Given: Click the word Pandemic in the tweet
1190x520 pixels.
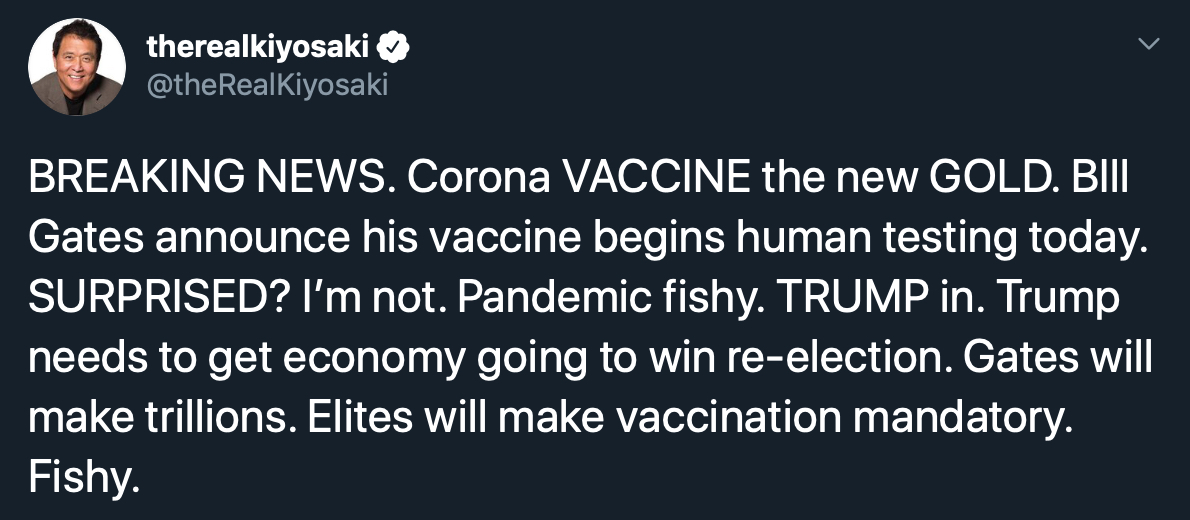Looking at the screenshot, I should pos(554,298).
